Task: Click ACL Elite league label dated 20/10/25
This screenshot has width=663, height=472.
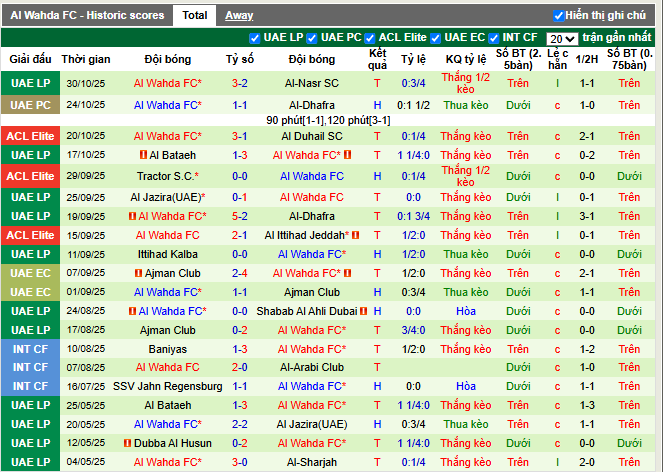Action: [30, 136]
